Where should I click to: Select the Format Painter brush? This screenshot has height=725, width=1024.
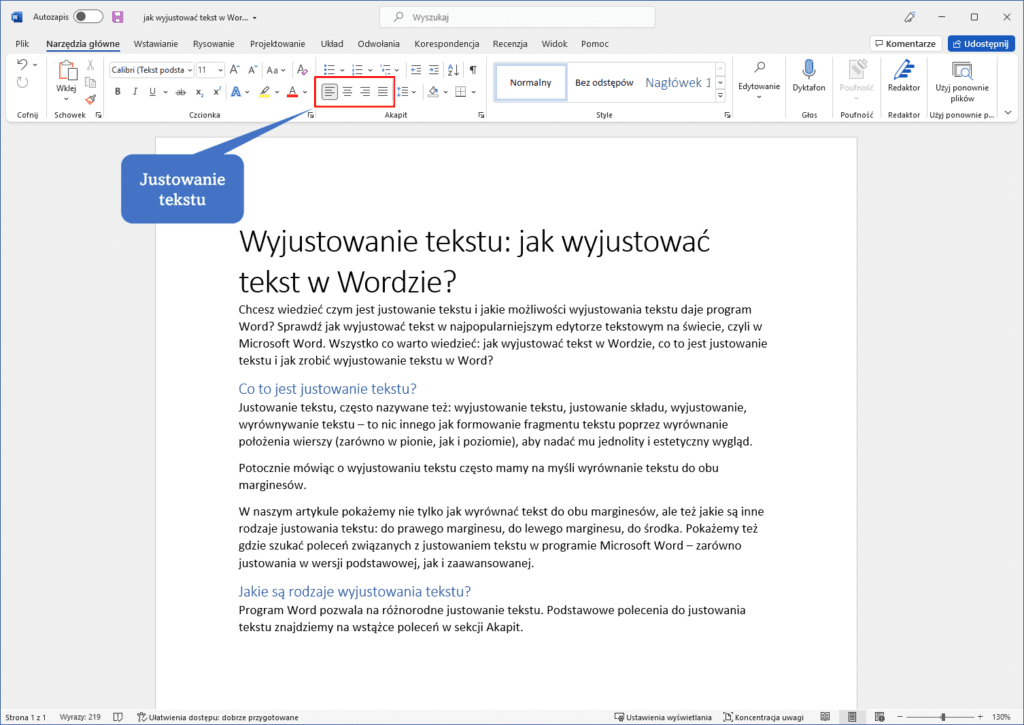pyautogui.click(x=90, y=99)
